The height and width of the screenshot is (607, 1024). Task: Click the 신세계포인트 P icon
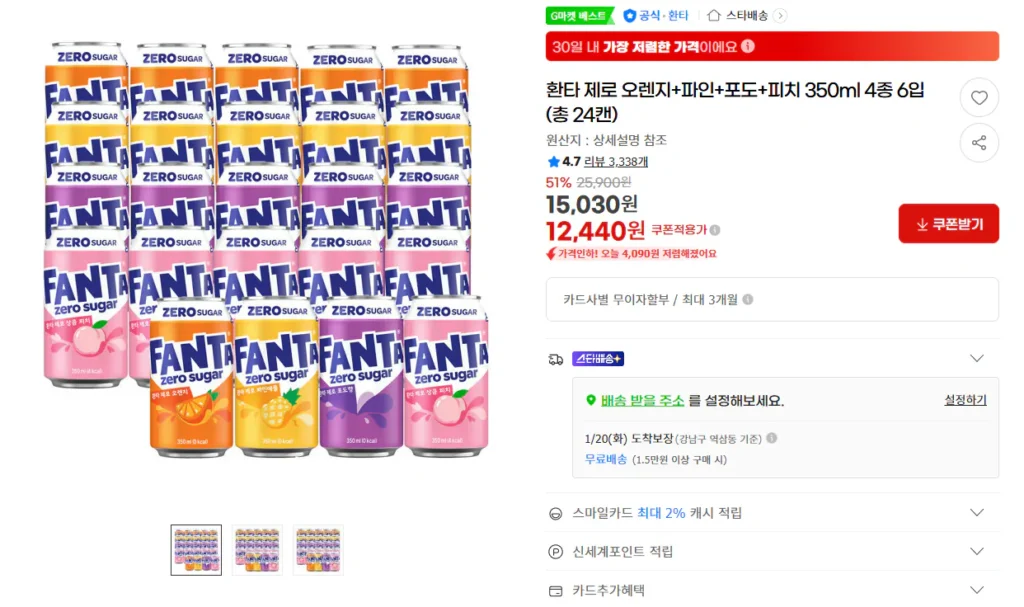pos(556,551)
